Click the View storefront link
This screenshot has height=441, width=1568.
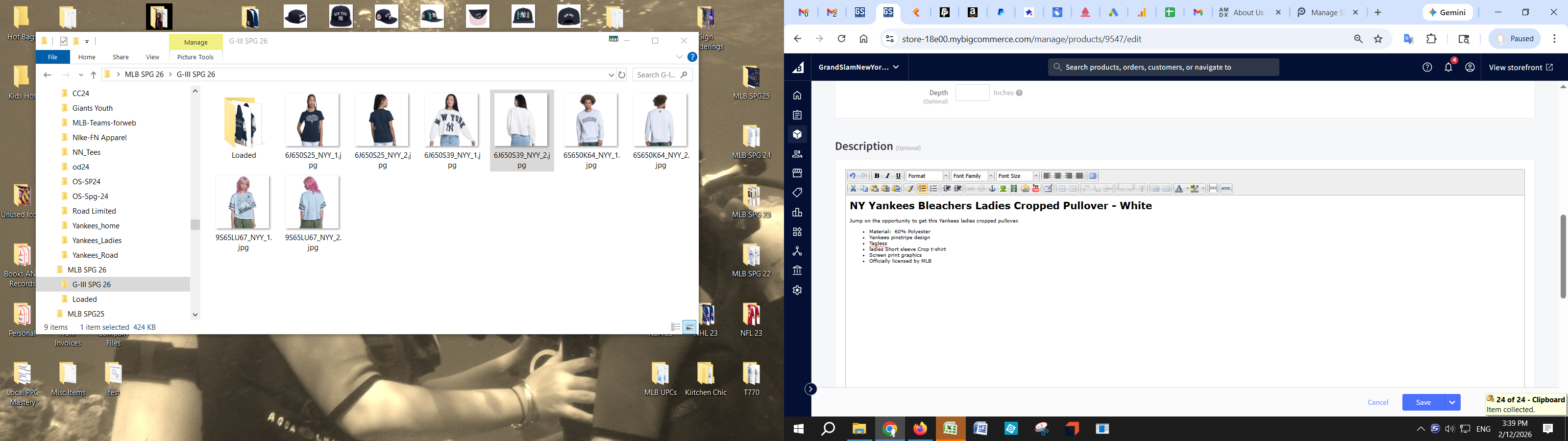pos(1520,68)
